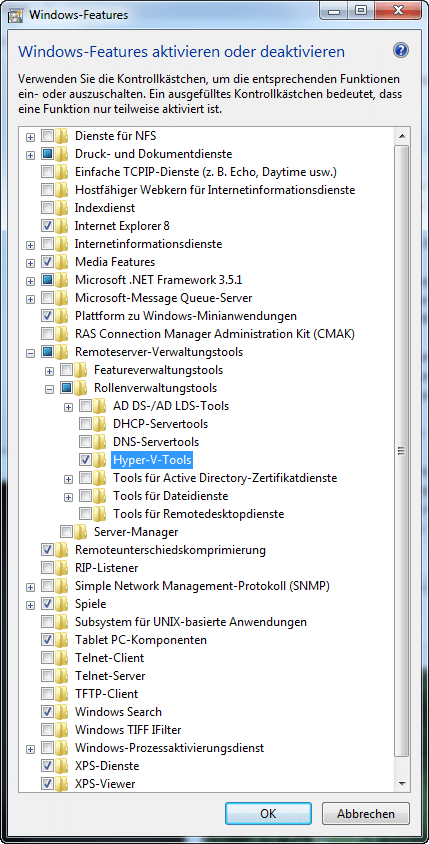Uncheck the Hyper-V-Tools checkbox
This screenshot has height=844, width=429.
pyautogui.click(x=86, y=460)
